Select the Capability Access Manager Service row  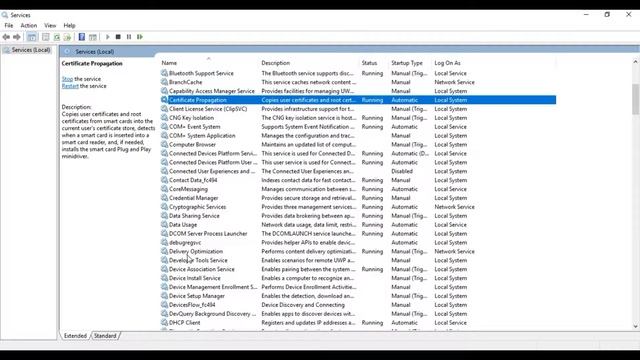tap(358, 91)
